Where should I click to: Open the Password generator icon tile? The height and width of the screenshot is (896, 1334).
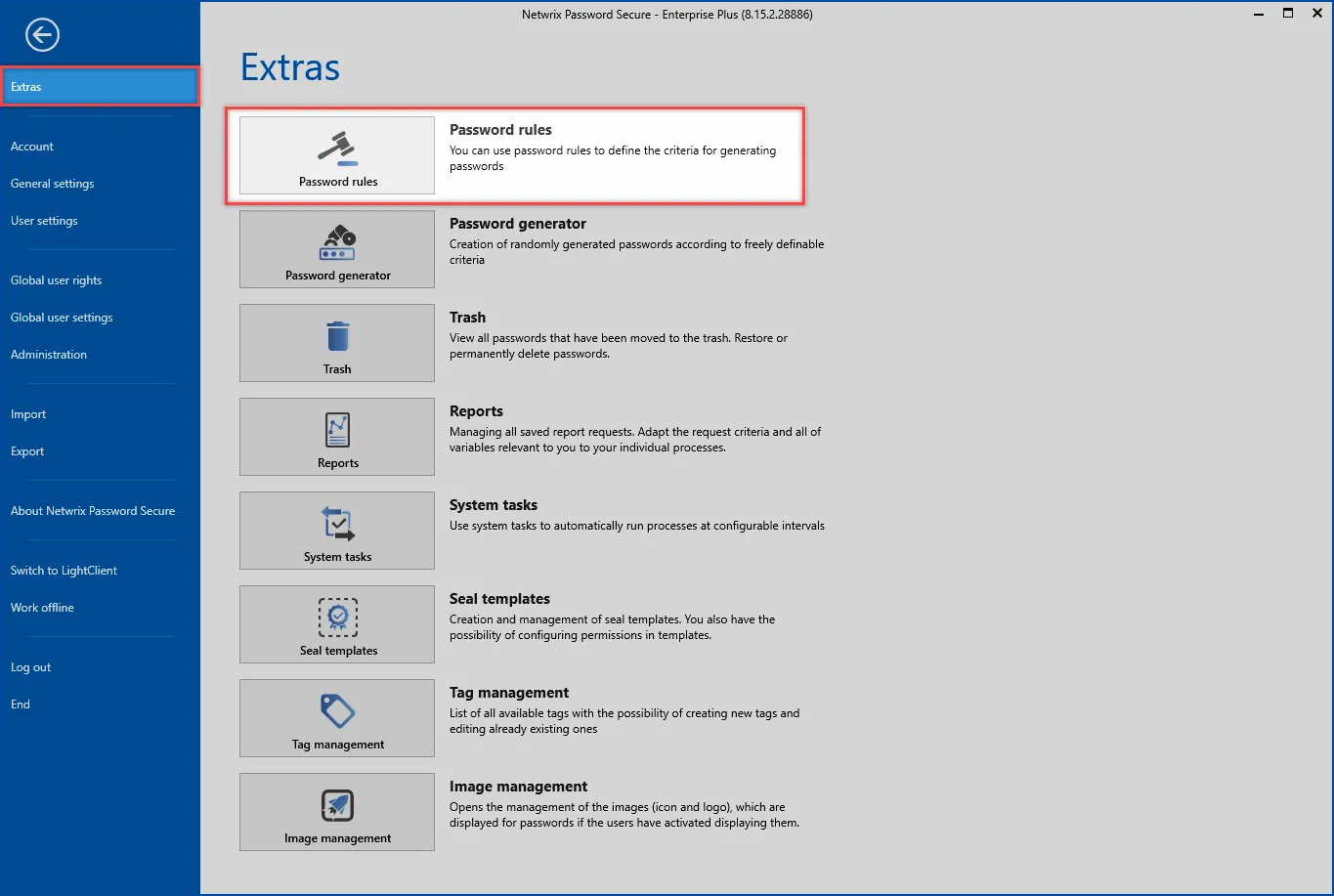[x=337, y=249]
